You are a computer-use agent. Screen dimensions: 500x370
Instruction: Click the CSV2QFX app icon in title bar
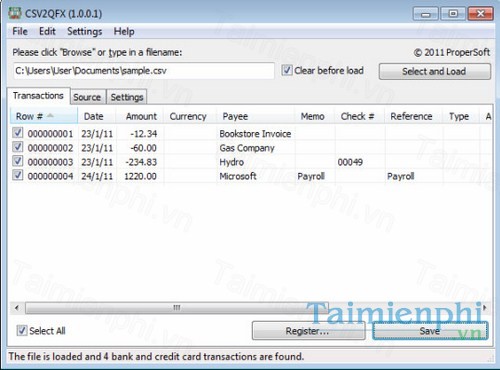tap(14, 13)
